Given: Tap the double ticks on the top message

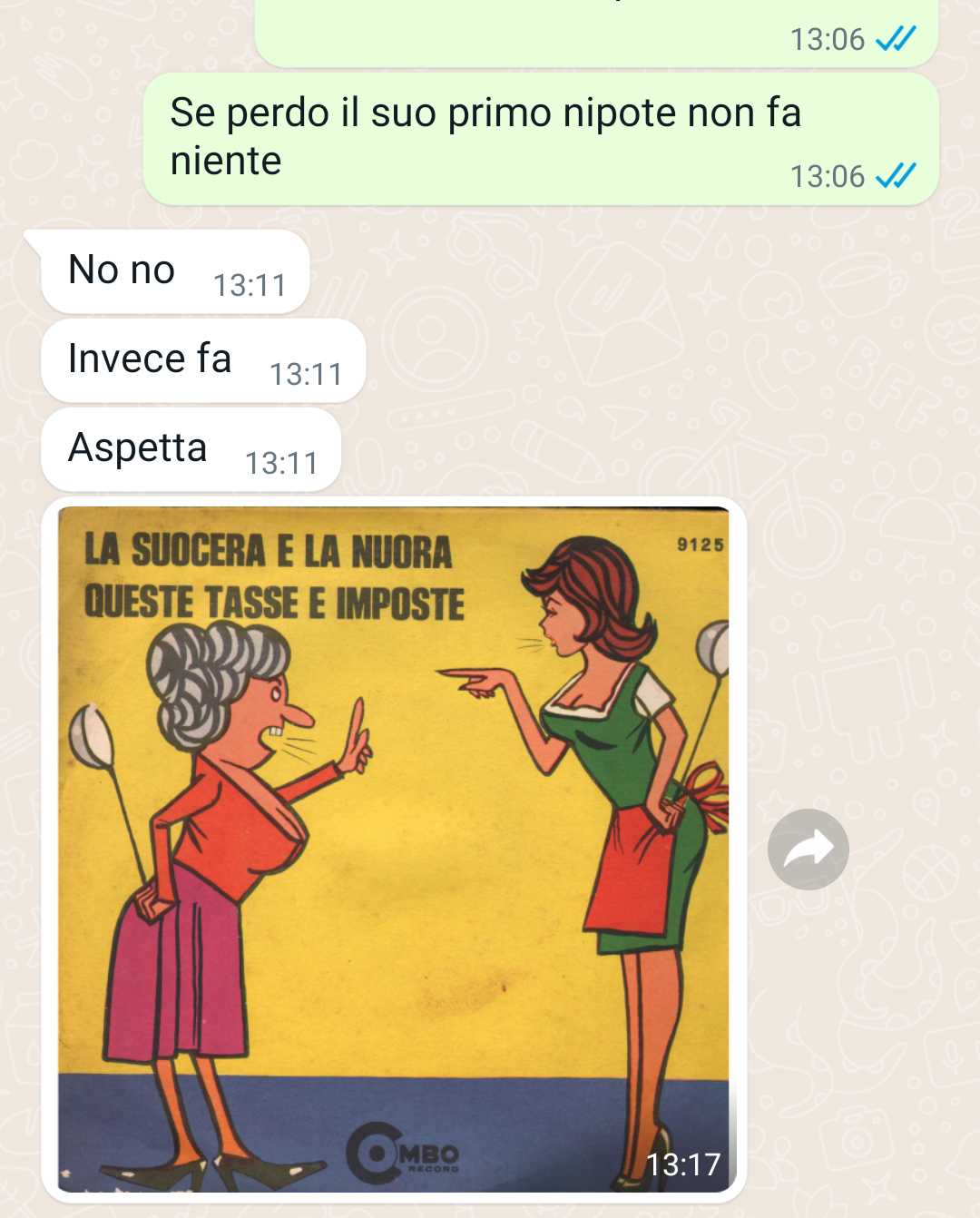Looking at the screenshot, I should [x=896, y=39].
